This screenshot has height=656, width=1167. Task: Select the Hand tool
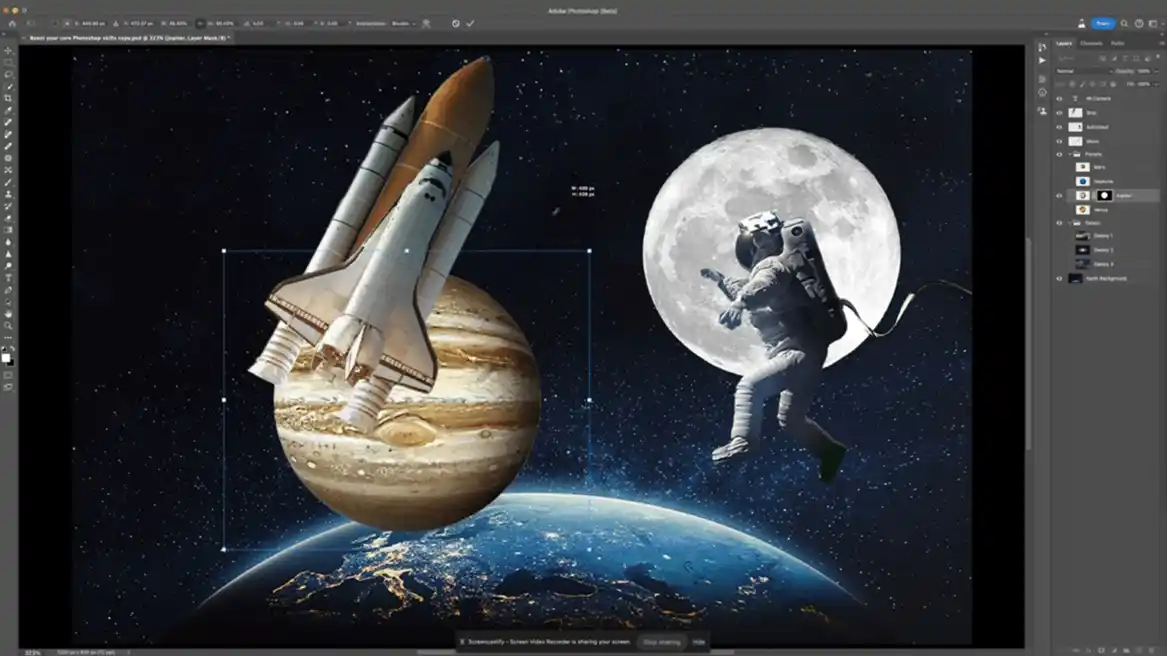[x=8, y=314]
